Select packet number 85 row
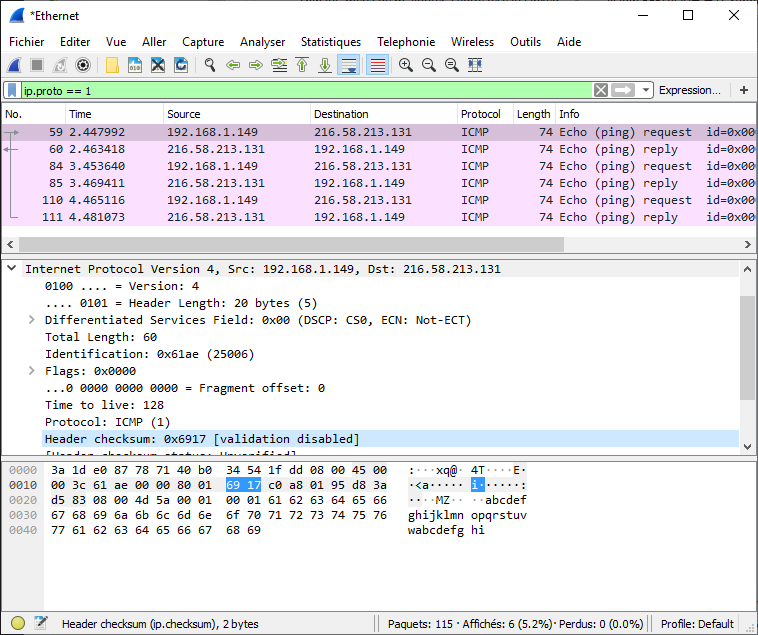Image resolution: width=758 pixels, height=635 pixels. (x=379, y=183)
